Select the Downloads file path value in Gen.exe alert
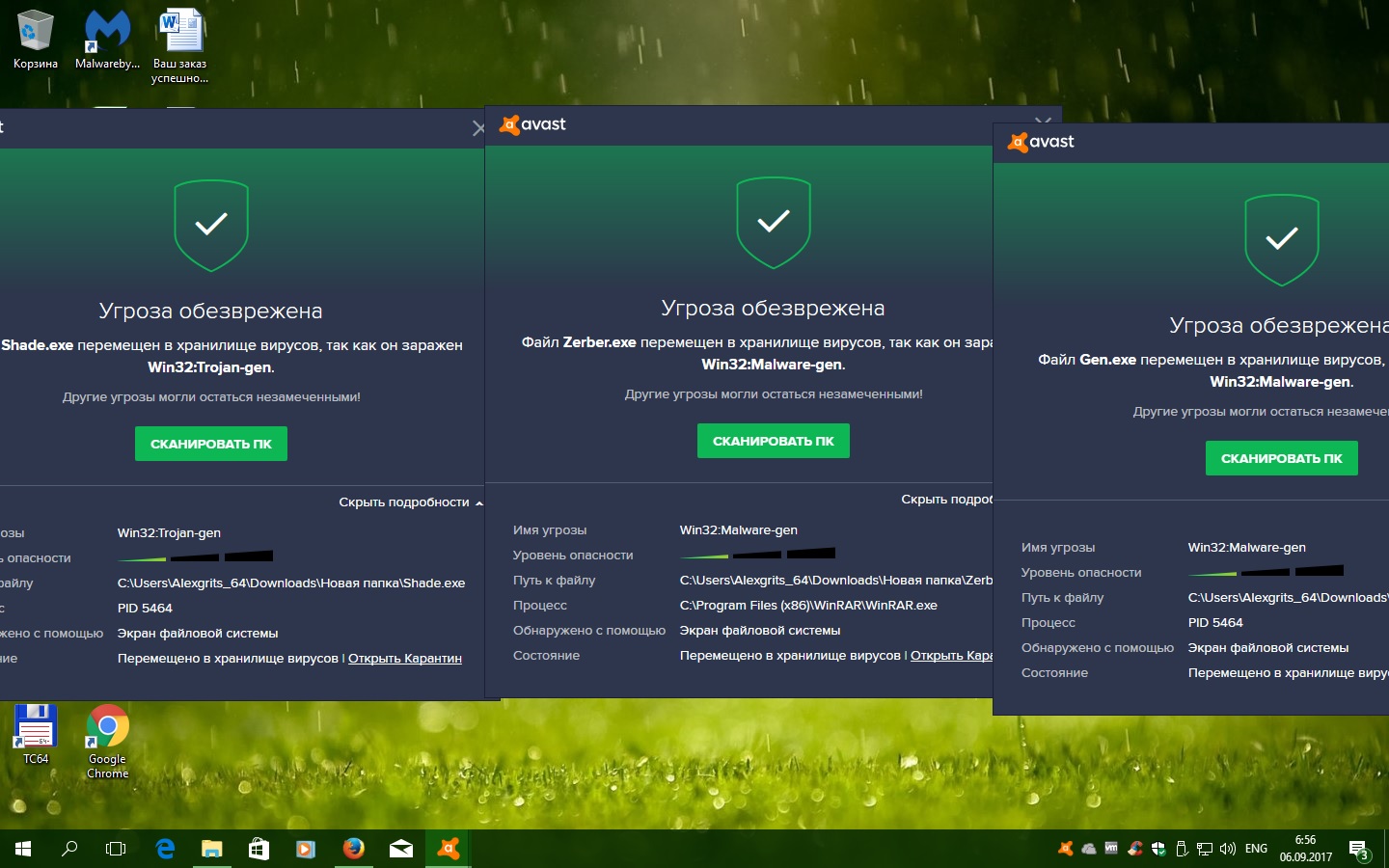The height and width of the screenshot is (868, 1389). pyautogui.click(x=1289, y=598)
